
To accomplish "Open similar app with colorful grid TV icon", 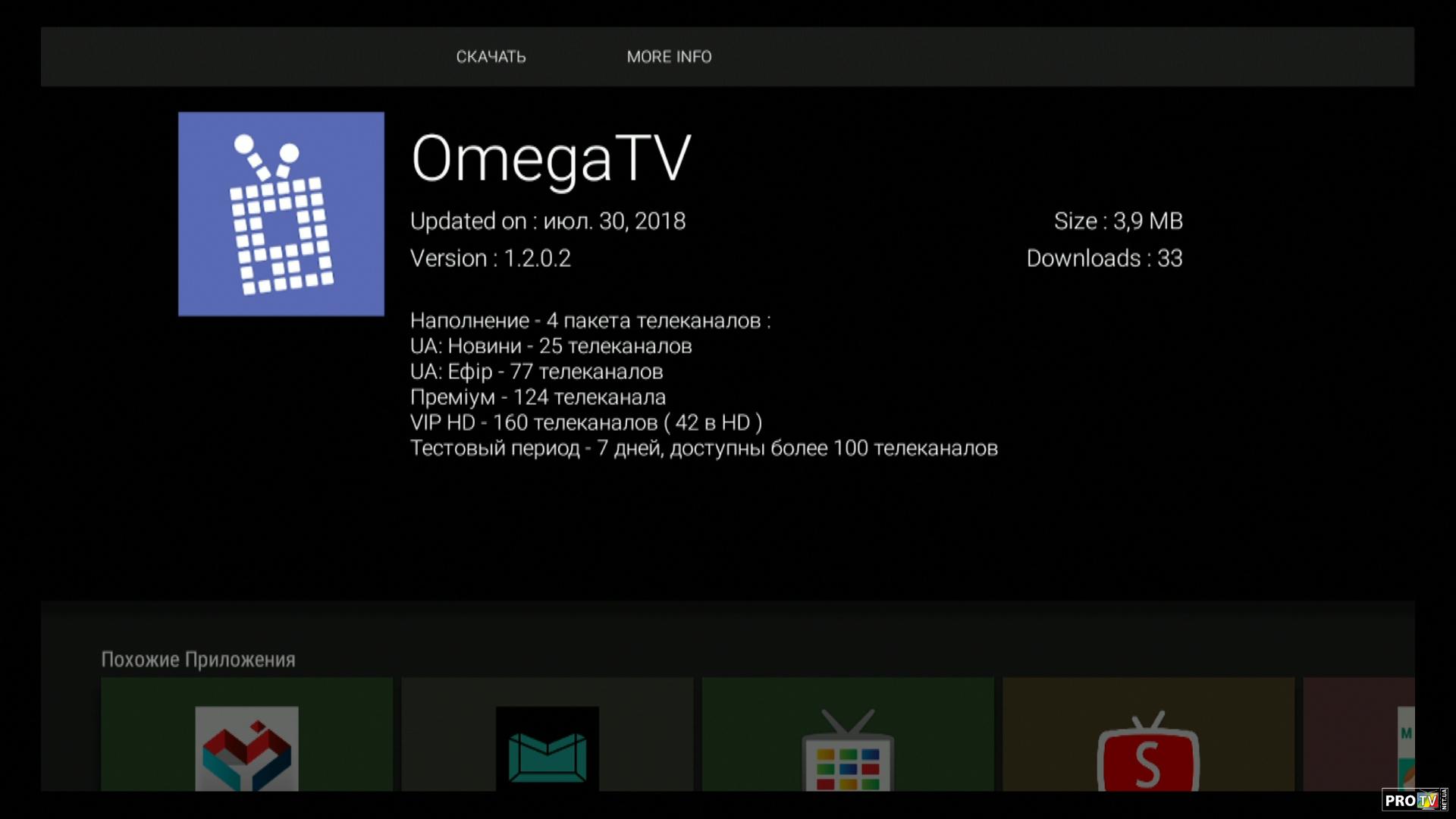I will [x=848, y=736].
